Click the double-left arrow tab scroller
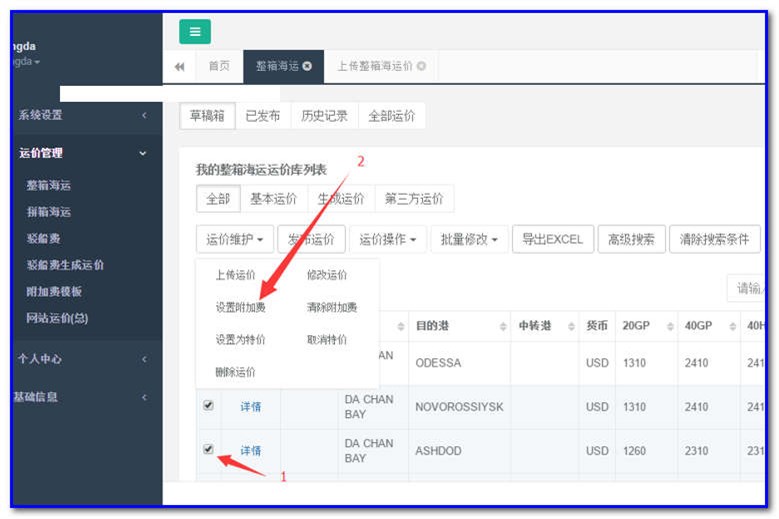The image size is (779, 519). pos(179,67)
